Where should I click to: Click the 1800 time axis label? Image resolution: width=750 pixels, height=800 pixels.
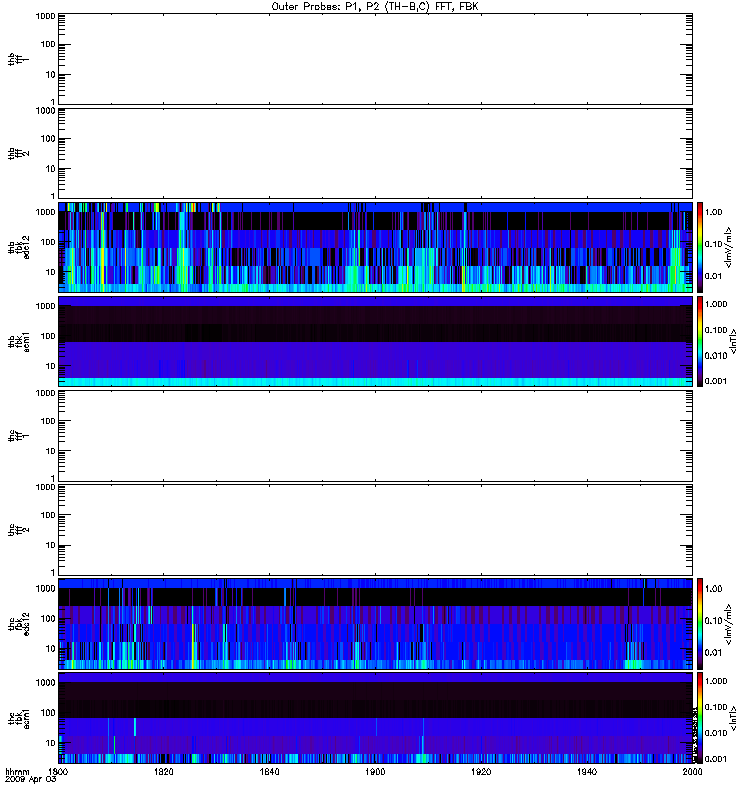click(x=58, y=771)
